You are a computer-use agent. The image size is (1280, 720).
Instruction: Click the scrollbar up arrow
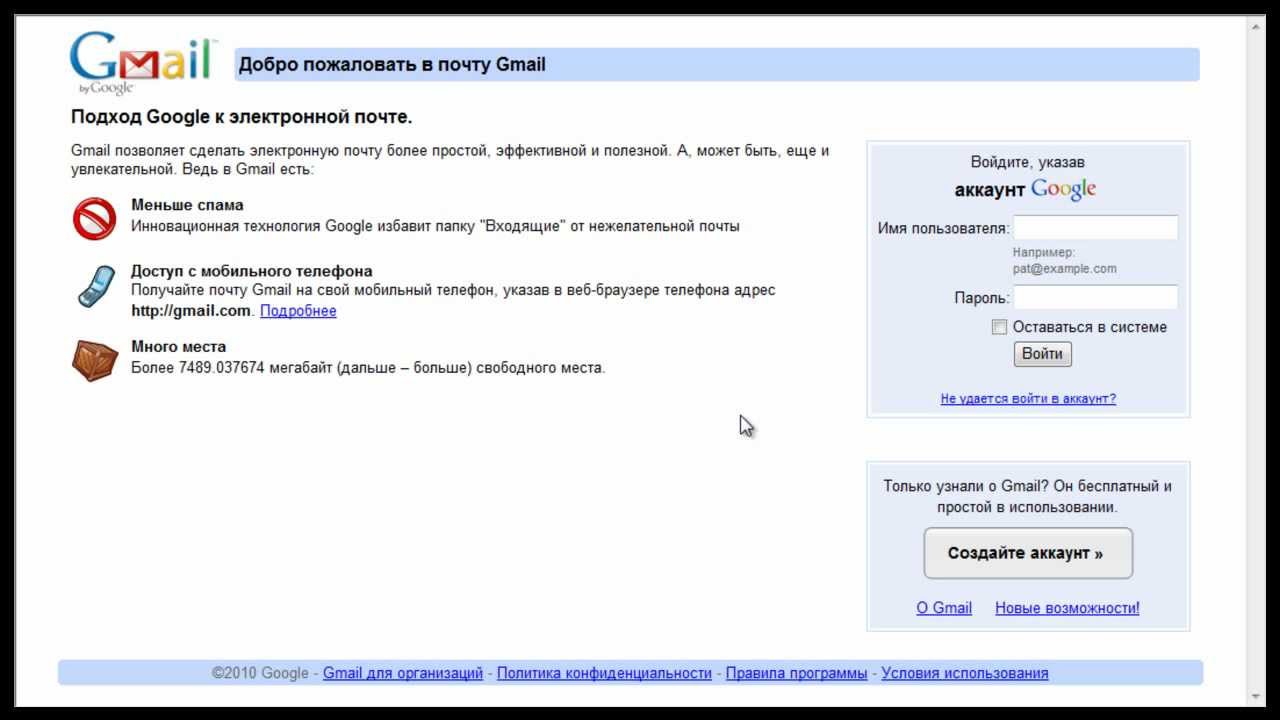coord(1255,27)
